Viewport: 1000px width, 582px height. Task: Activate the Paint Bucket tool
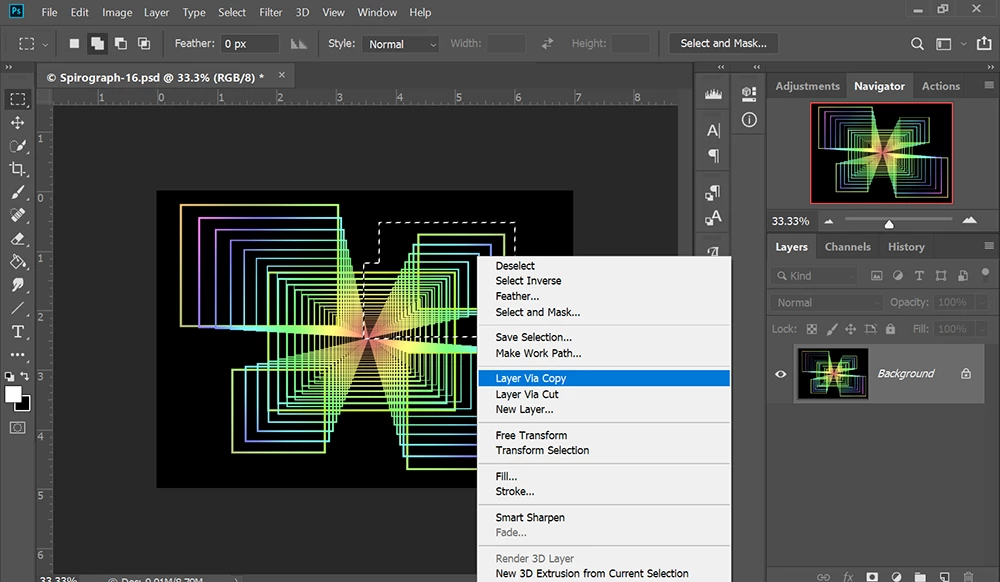(17, 262)
